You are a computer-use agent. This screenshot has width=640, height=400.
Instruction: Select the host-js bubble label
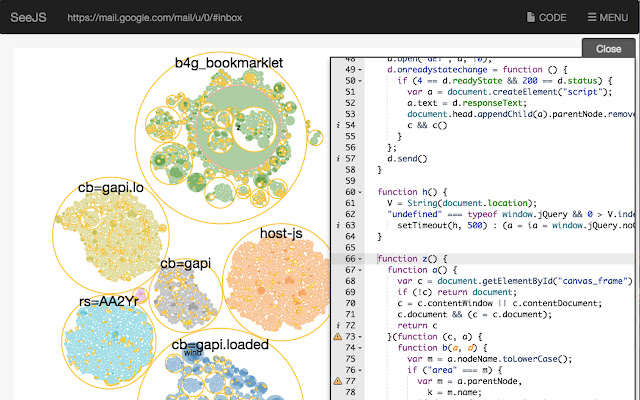click(x=281, y=233)
